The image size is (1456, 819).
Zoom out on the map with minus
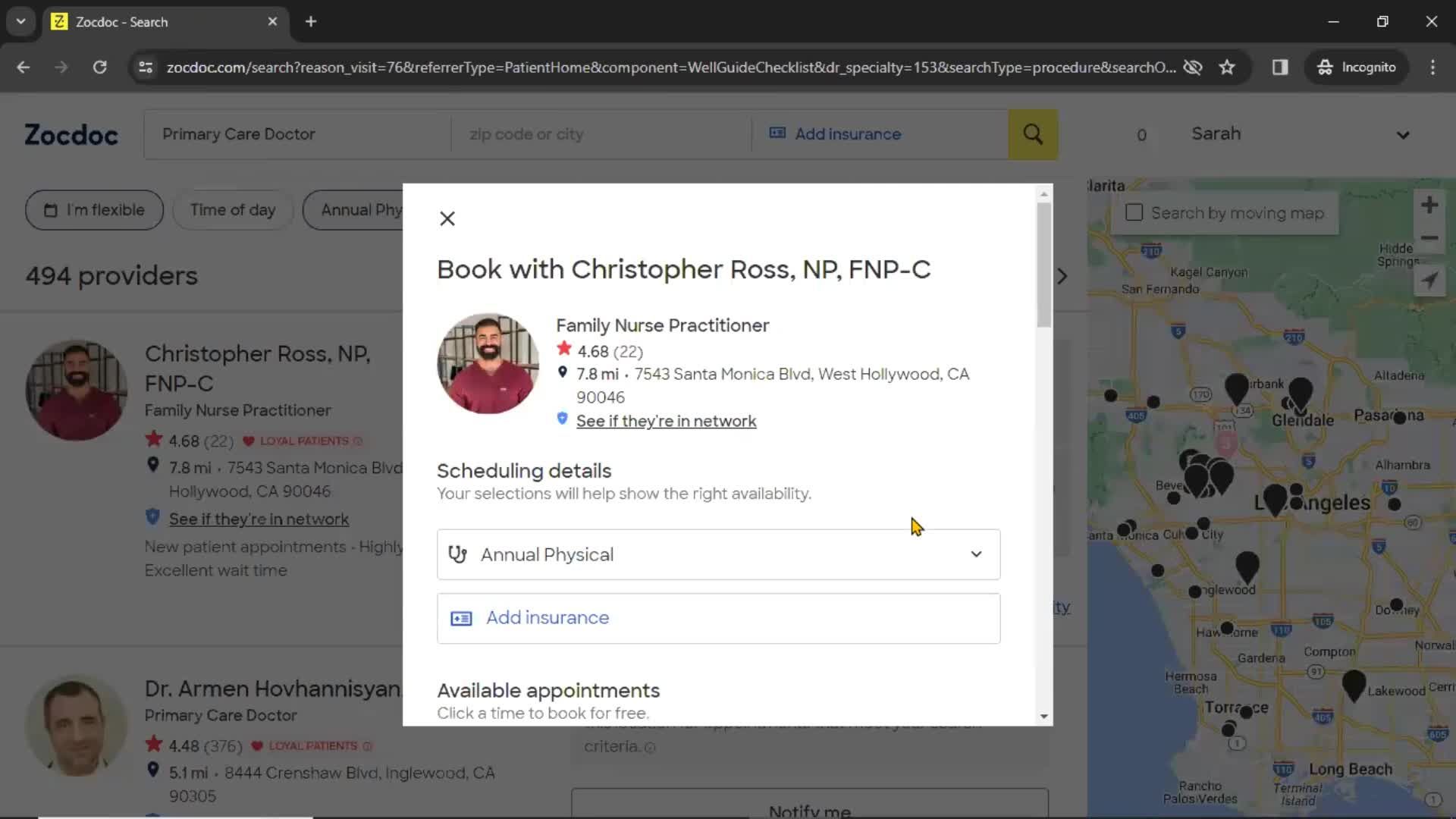coord(1429,238)
